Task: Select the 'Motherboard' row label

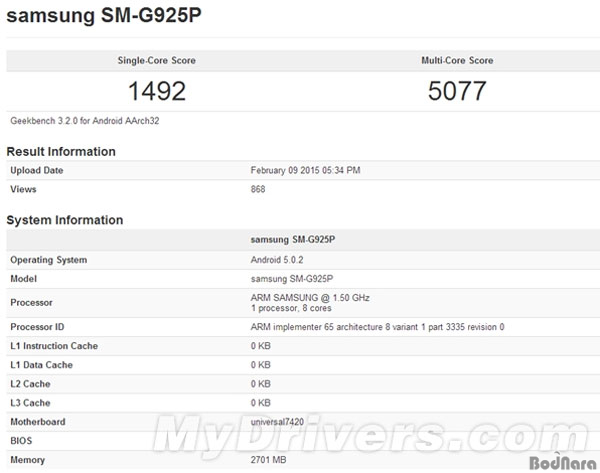Action: (38, 422)
